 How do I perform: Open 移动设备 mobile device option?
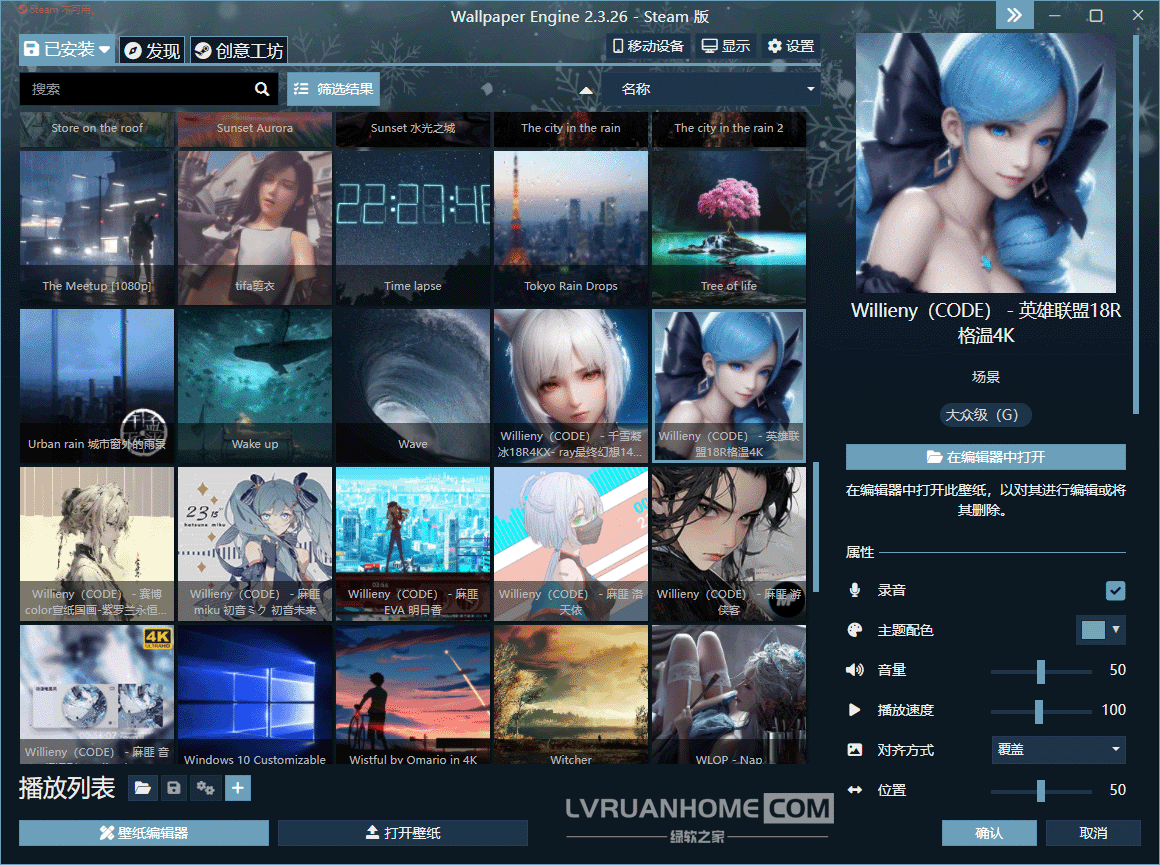[x=648, y=46]
